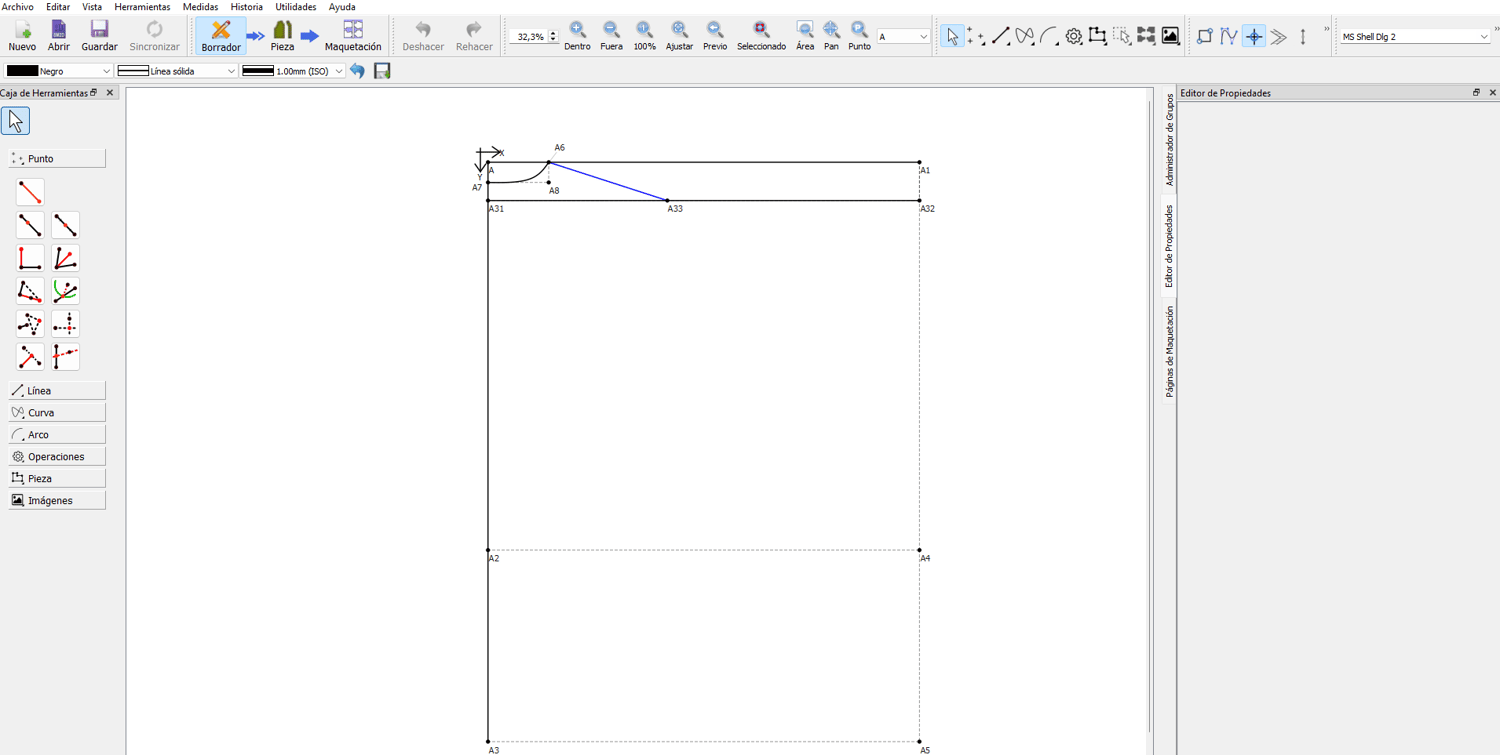The height and width of the screenshot is (755, 1500).
Task: Select the bisector point tool
Action: click(65, 258)
